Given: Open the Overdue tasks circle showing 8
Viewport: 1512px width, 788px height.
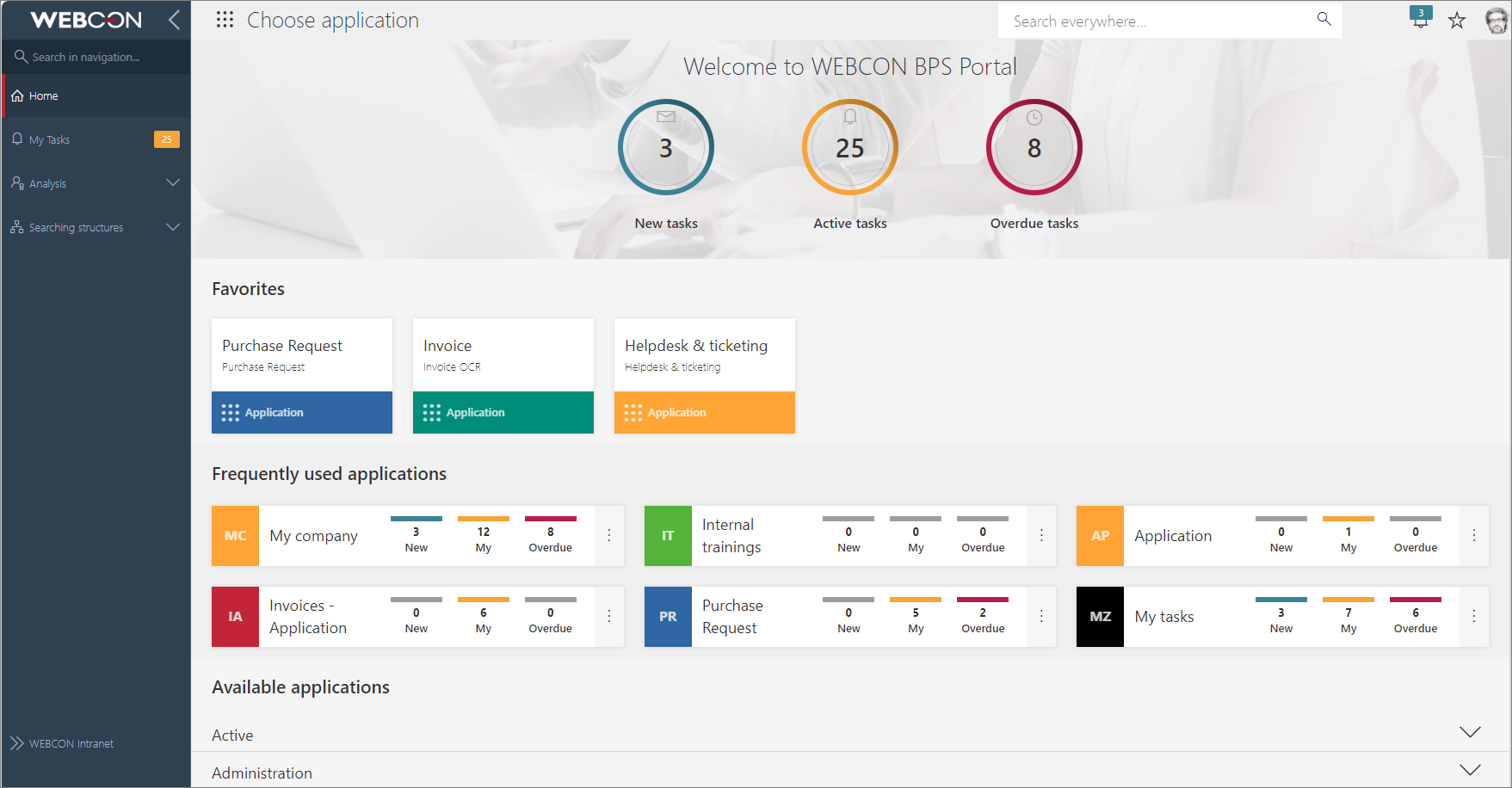Looking at the screenshot, I should pyautogui.click(x=1034, y=147).
